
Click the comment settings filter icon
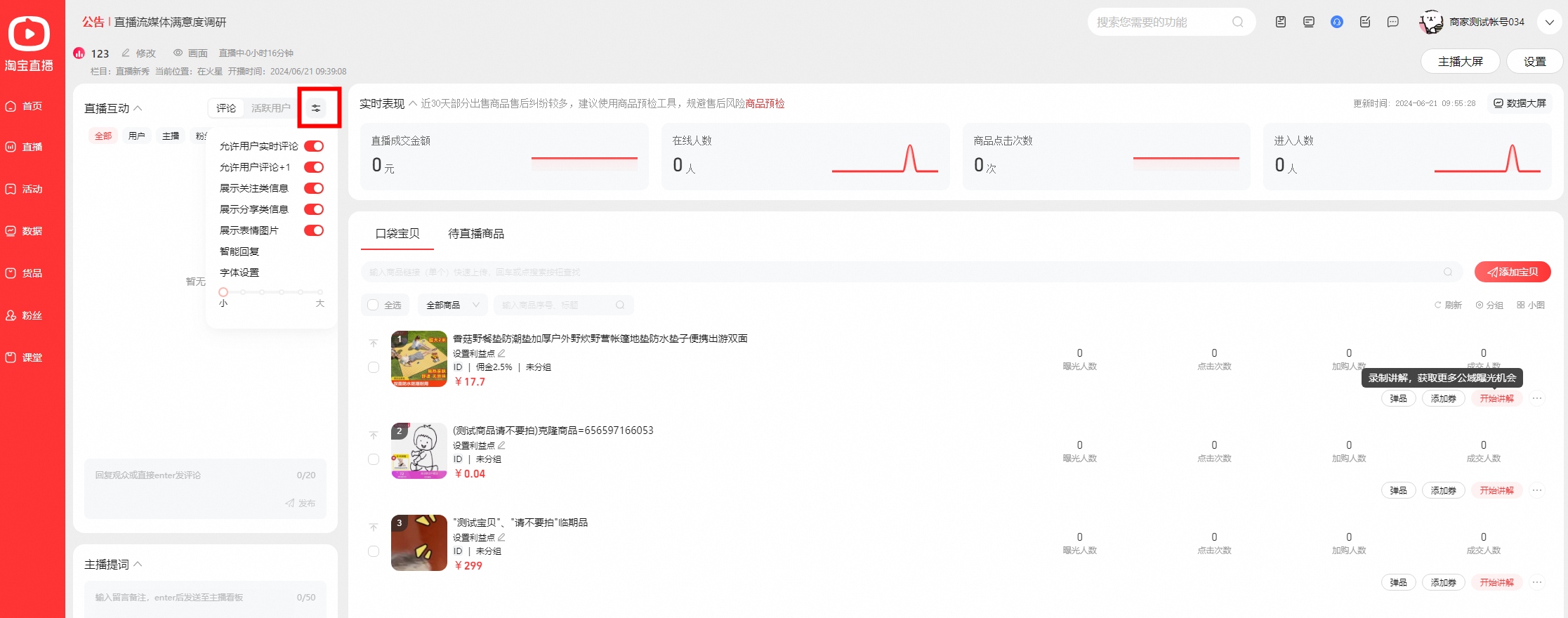(316, 108)
